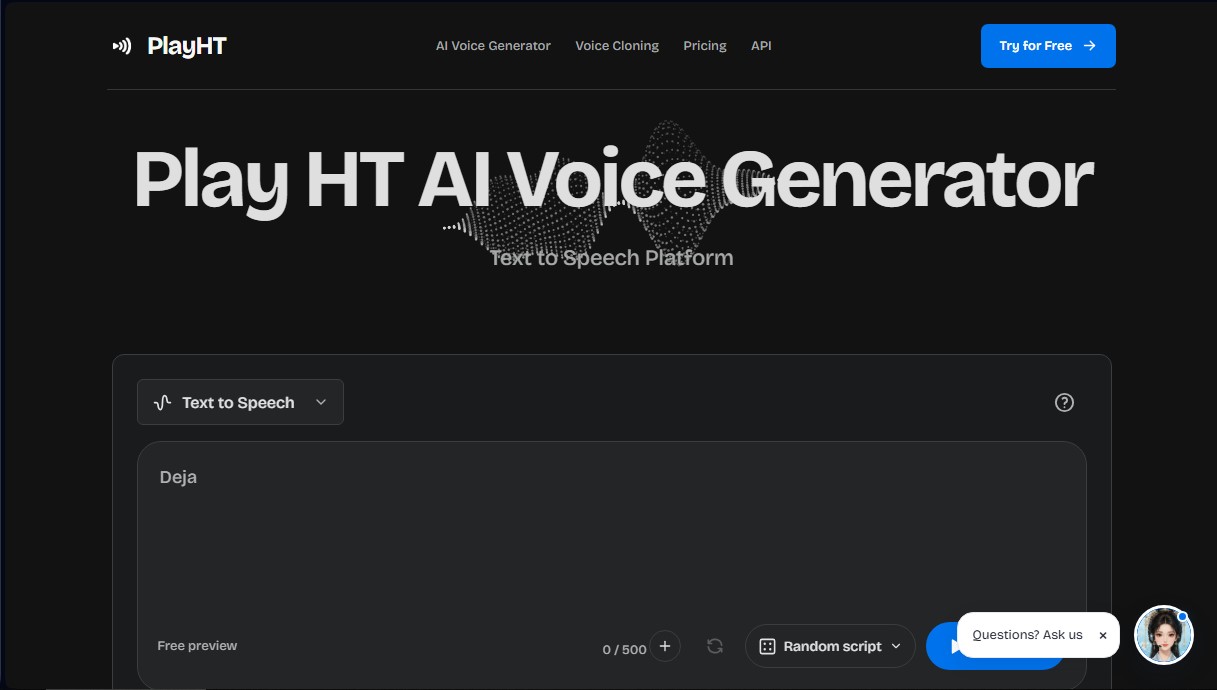Screen dimensions: 1217x690
Task: Click the Play HT AI Voice Generator heading
Action: pyautogui.click(x=612, y=180)
